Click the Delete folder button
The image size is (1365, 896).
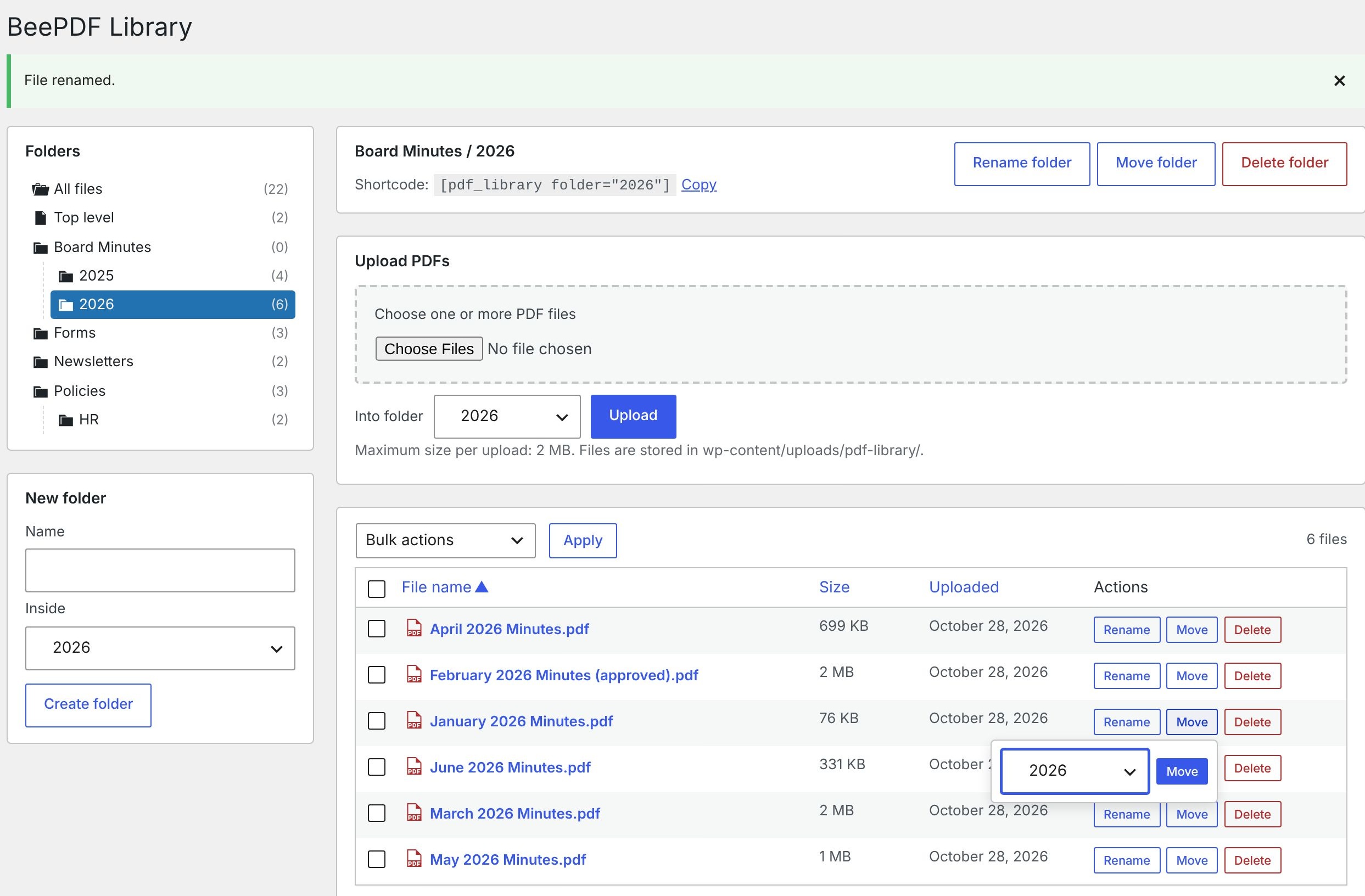point(1284,164)
